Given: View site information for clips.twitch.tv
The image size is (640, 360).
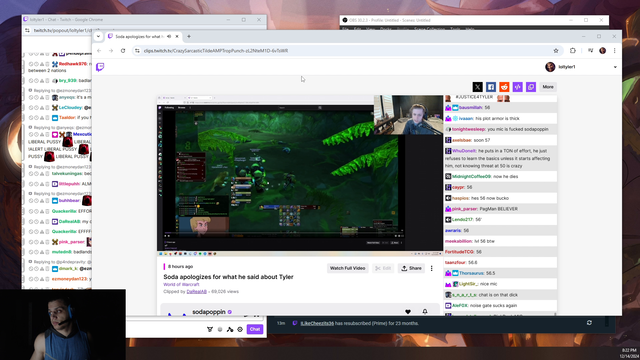Looking at the screenshot, I should [x=137, y=51].
